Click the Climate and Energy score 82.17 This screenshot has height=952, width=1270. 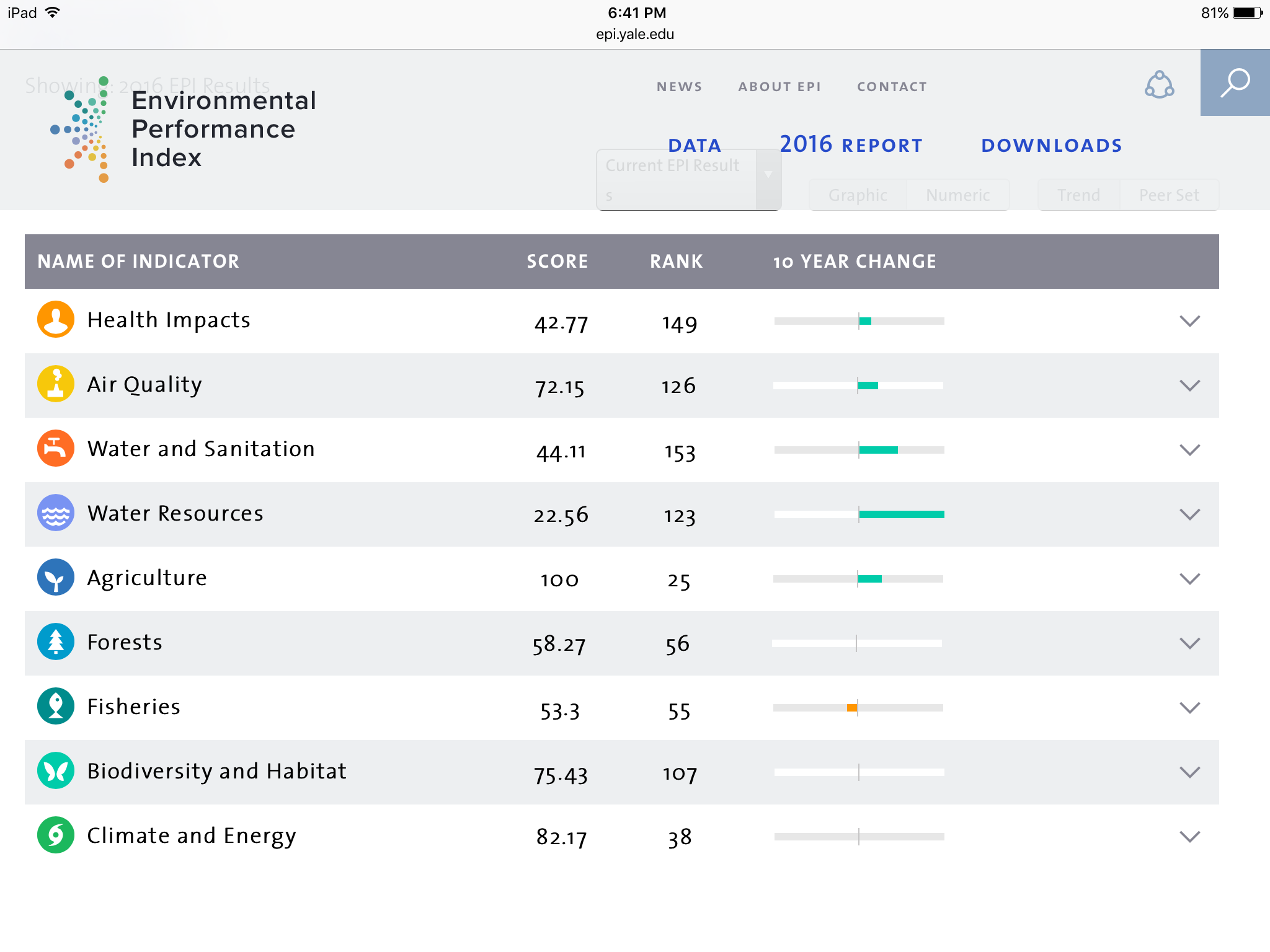pyautogui.click(x=561, y=838)
